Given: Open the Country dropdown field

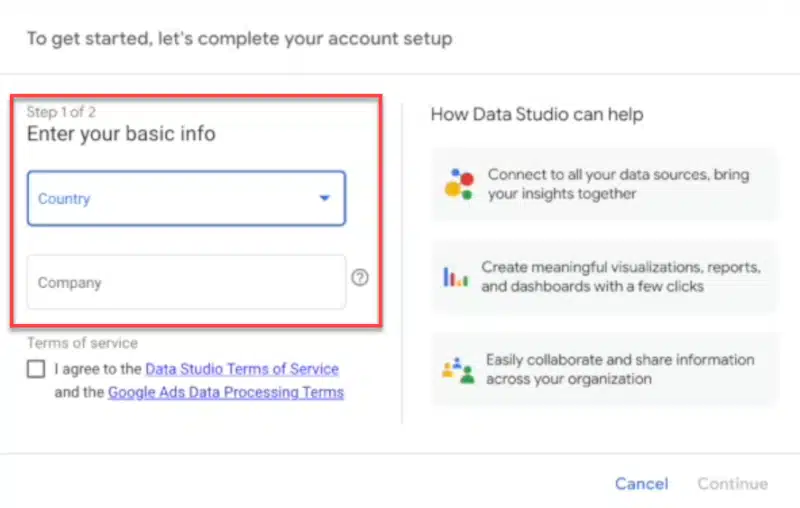Looking at the screenshot, I should (170, 198).
